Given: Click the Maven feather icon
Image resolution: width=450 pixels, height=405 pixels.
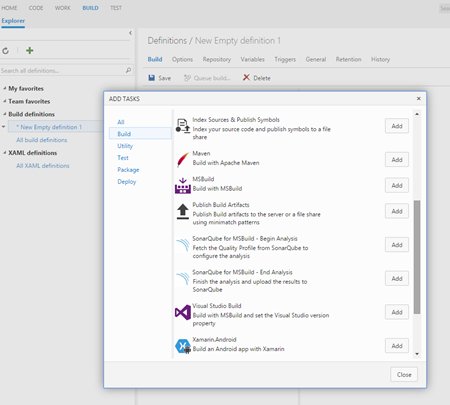Looking at the screenshot, I should tap(183, 159).
